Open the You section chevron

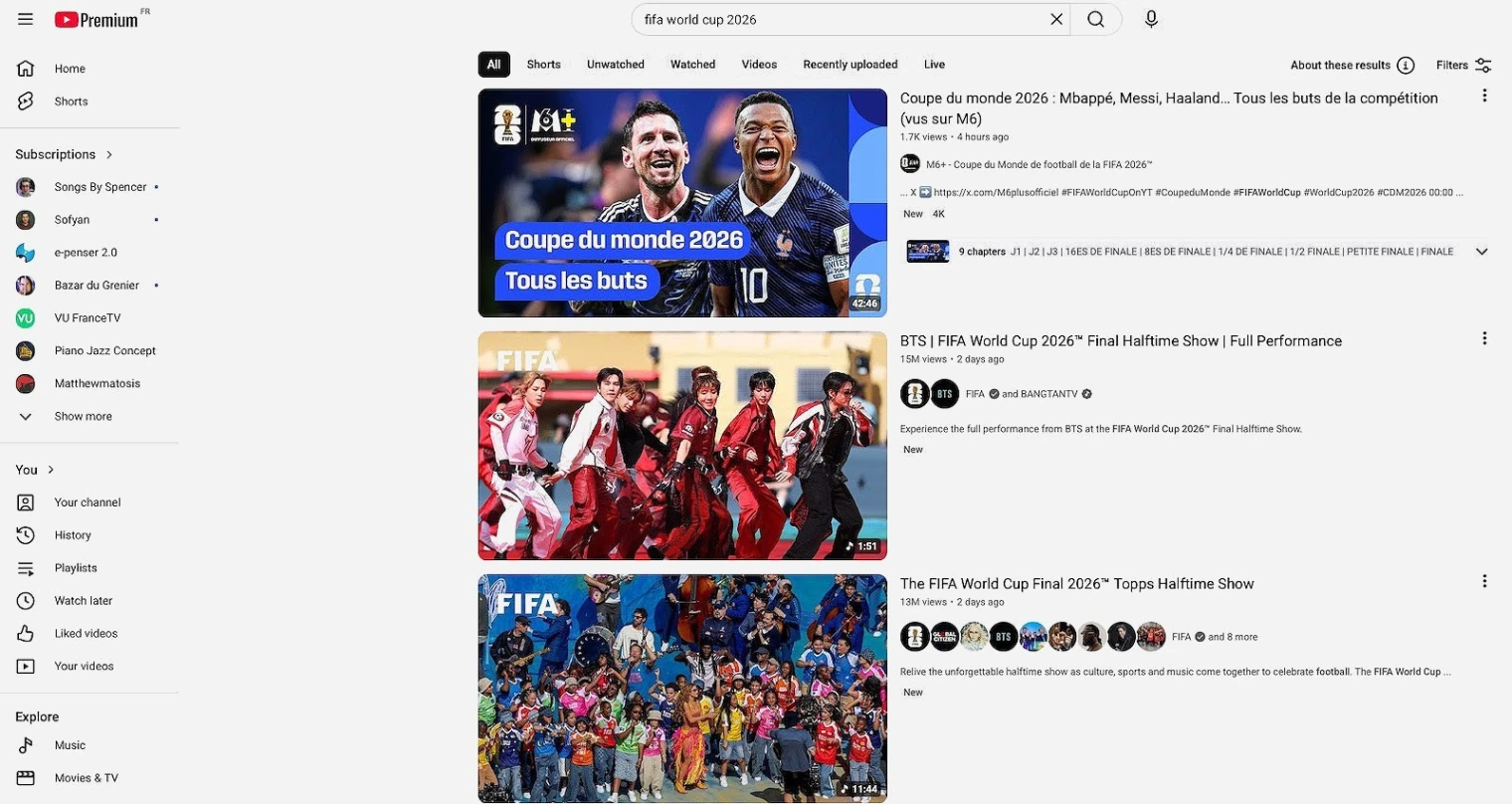[51, 470]
